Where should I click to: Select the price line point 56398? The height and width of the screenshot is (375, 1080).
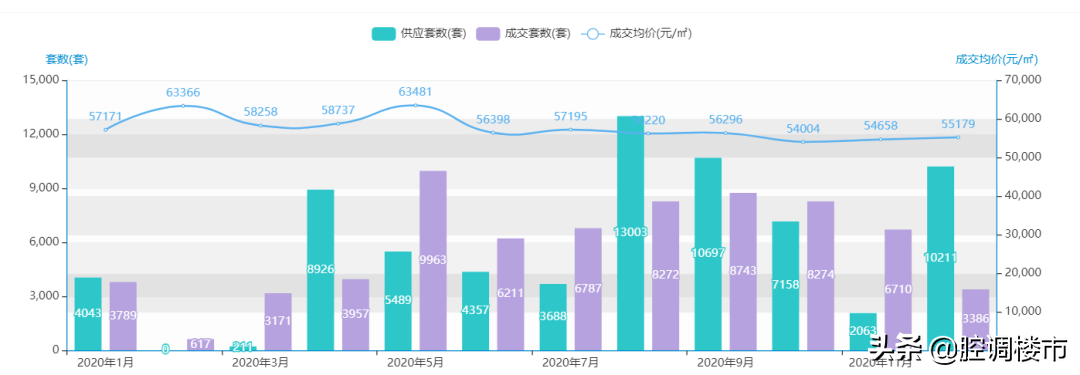point(492,132)
